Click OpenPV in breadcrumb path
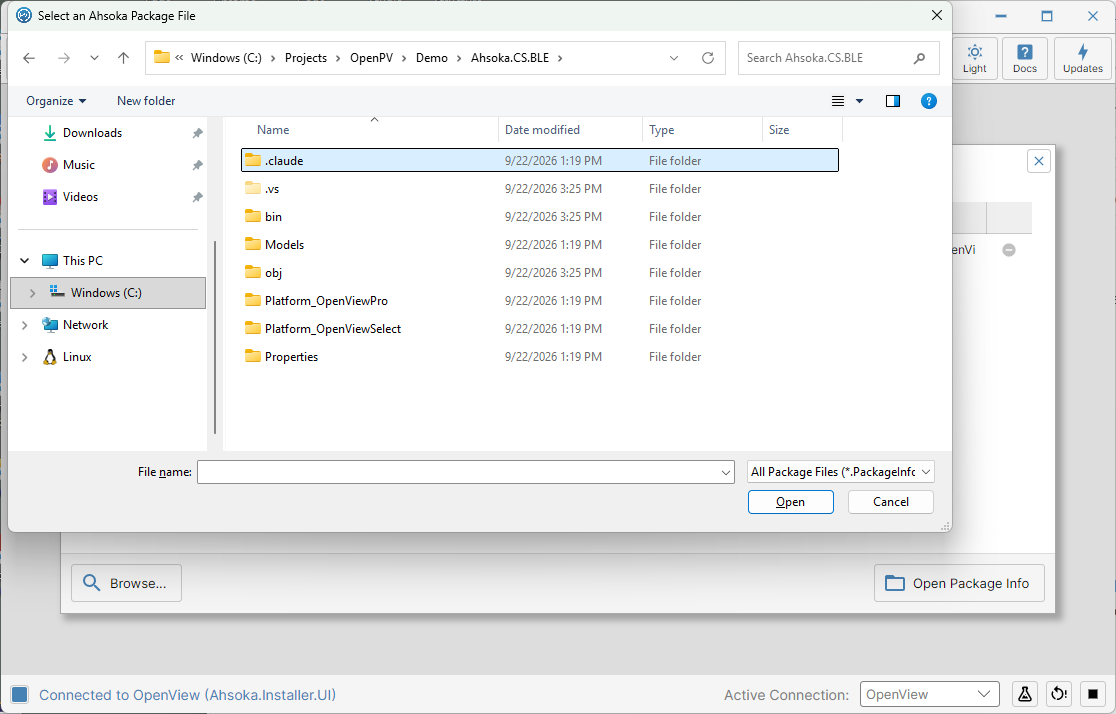Screen dimensions: 1116x714 point(371,58)
